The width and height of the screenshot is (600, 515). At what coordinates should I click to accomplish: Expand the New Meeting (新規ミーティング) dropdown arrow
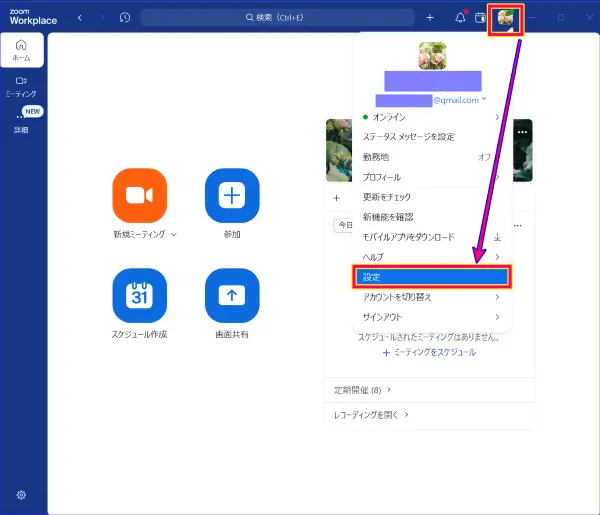[174, 235]
